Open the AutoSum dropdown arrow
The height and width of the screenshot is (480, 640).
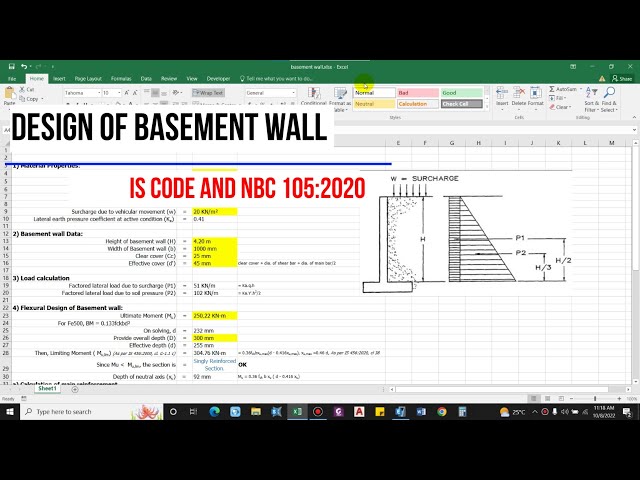(580, 89)
